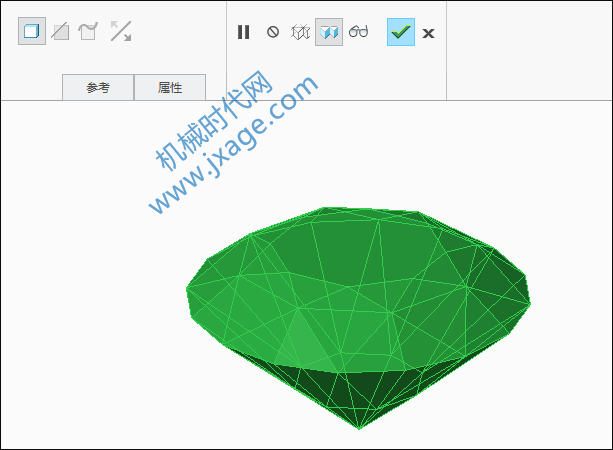613x450 pixels.
Task: Select the solid feature type icon
Action: pos(32,31)
